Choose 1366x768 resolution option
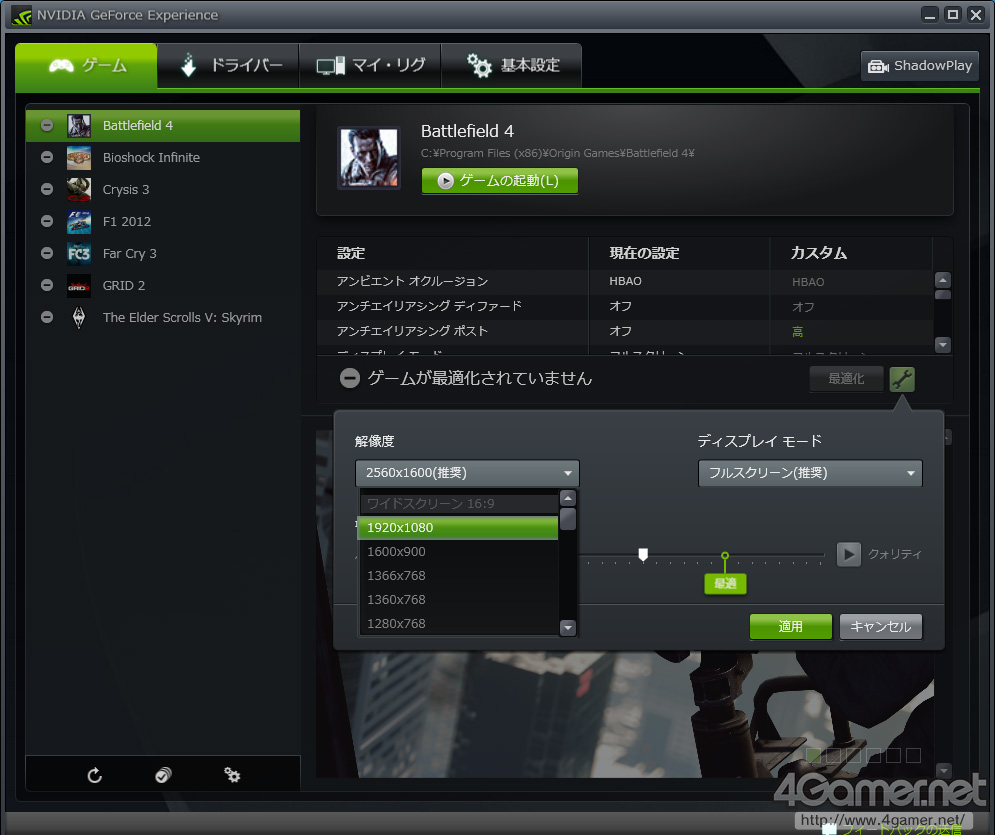Viewport: 995px width, 835px height. coord(458,576)
